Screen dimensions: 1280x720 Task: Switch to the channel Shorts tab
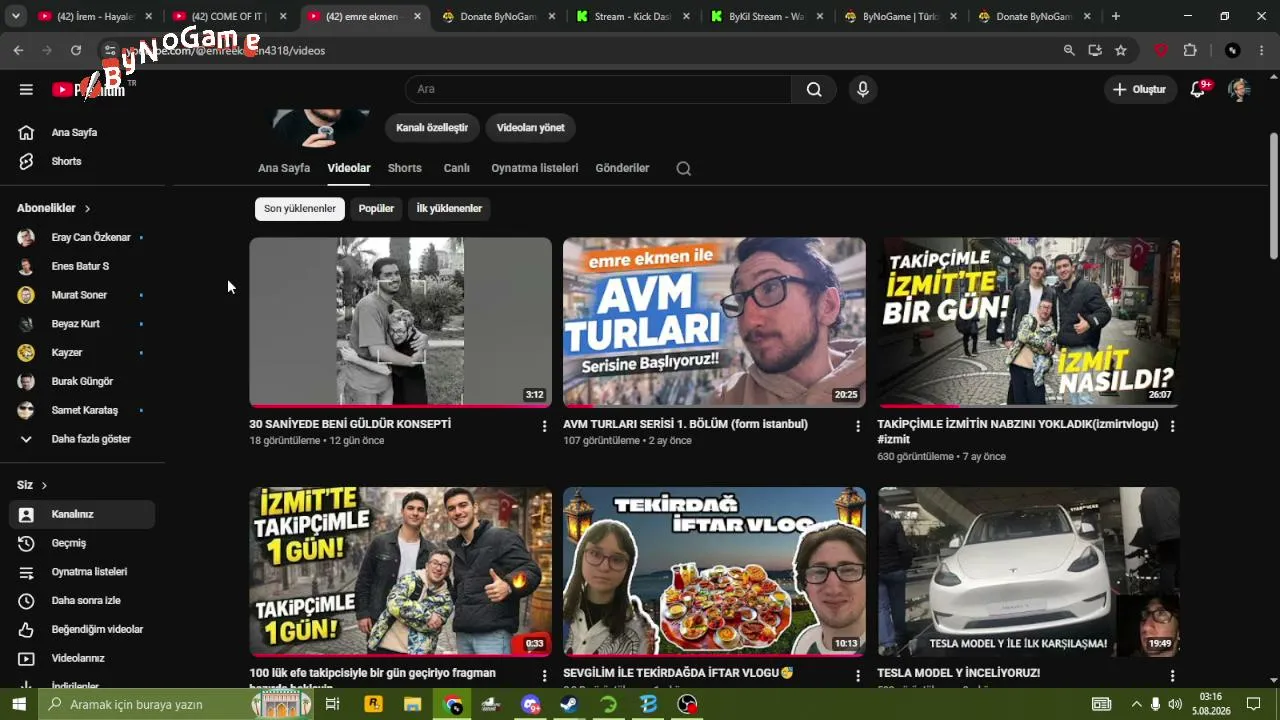405,168
